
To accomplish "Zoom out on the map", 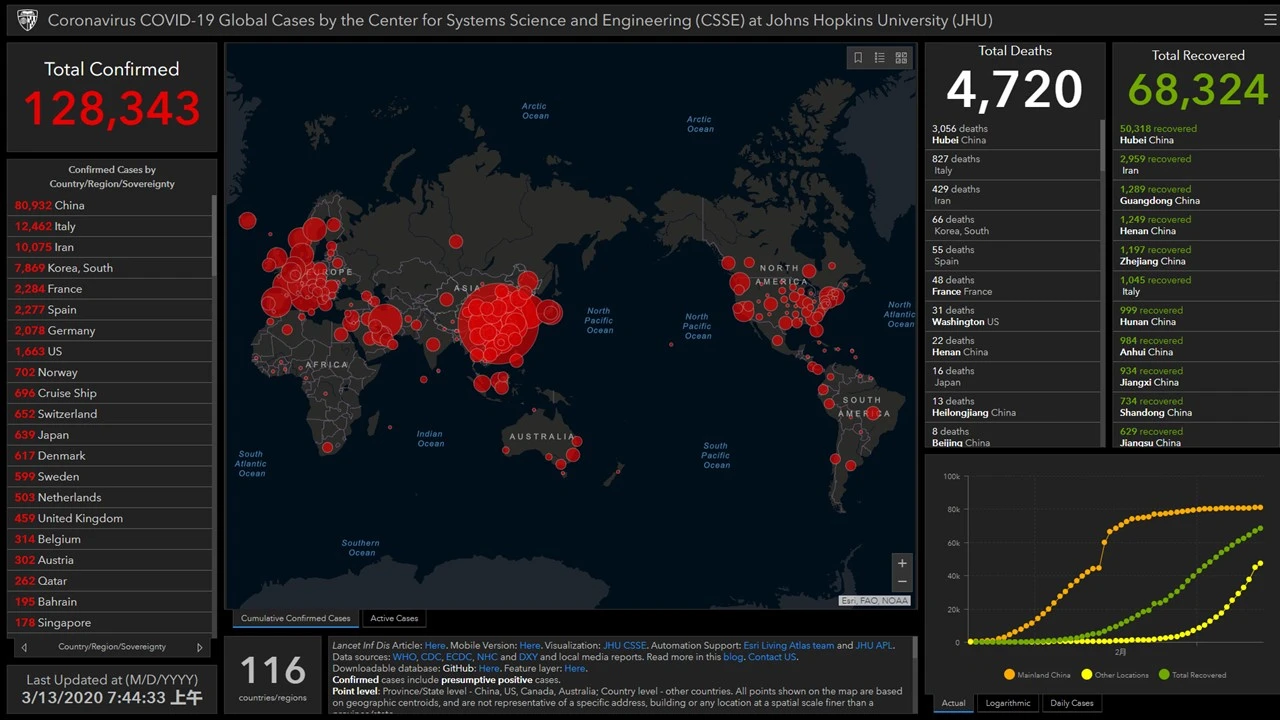I will (902, 582).
